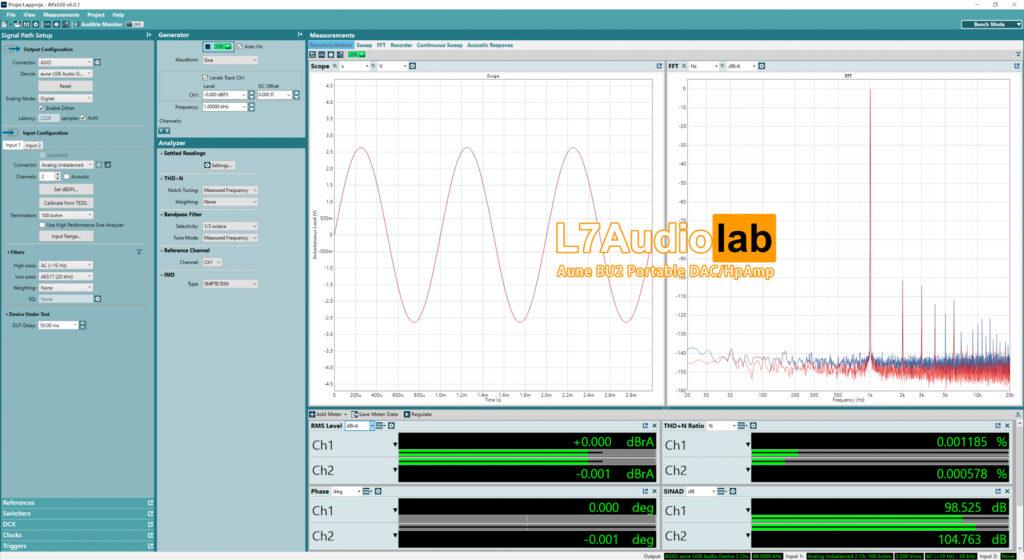This screenshot has height=560, width=1024.
Task: Pop out the Phase meter
Action: [645, 491]
